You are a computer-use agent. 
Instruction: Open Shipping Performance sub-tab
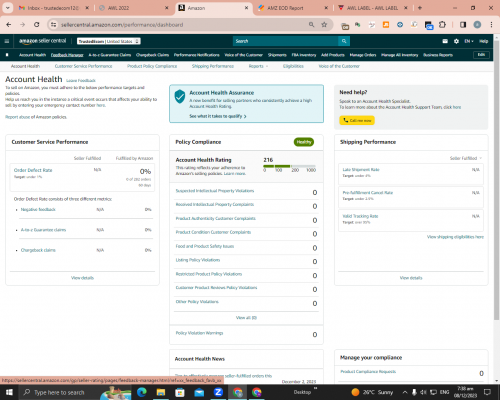pos(213,66)
